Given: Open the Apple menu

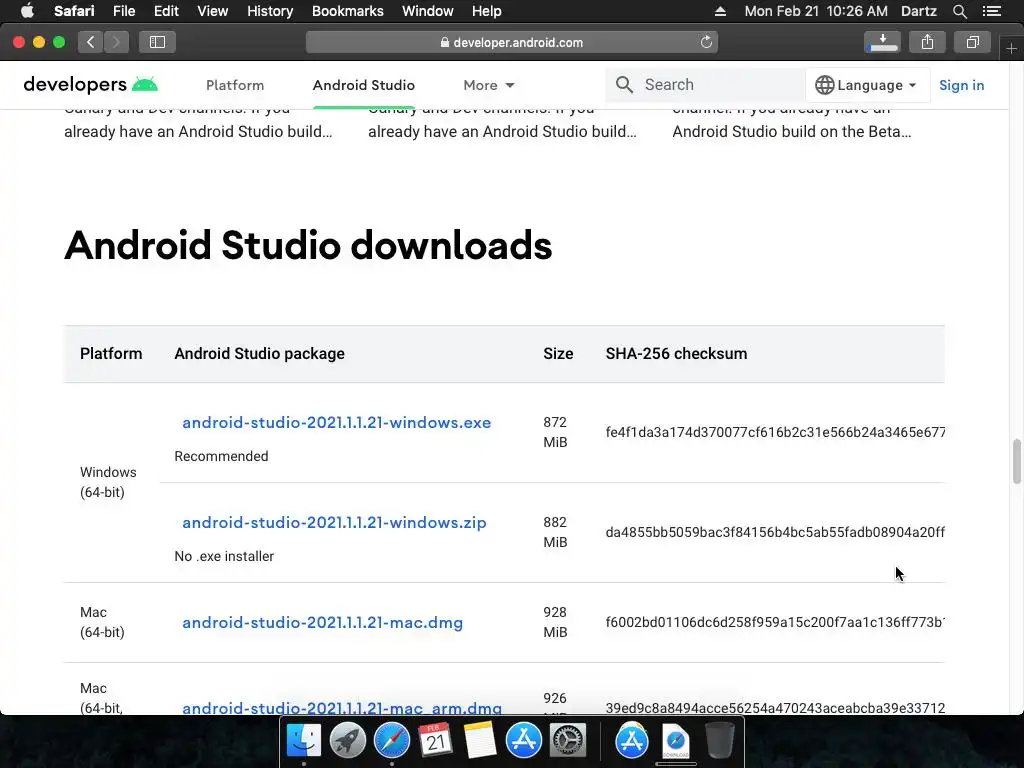Looking at the screenshot, I should point(27,11).
